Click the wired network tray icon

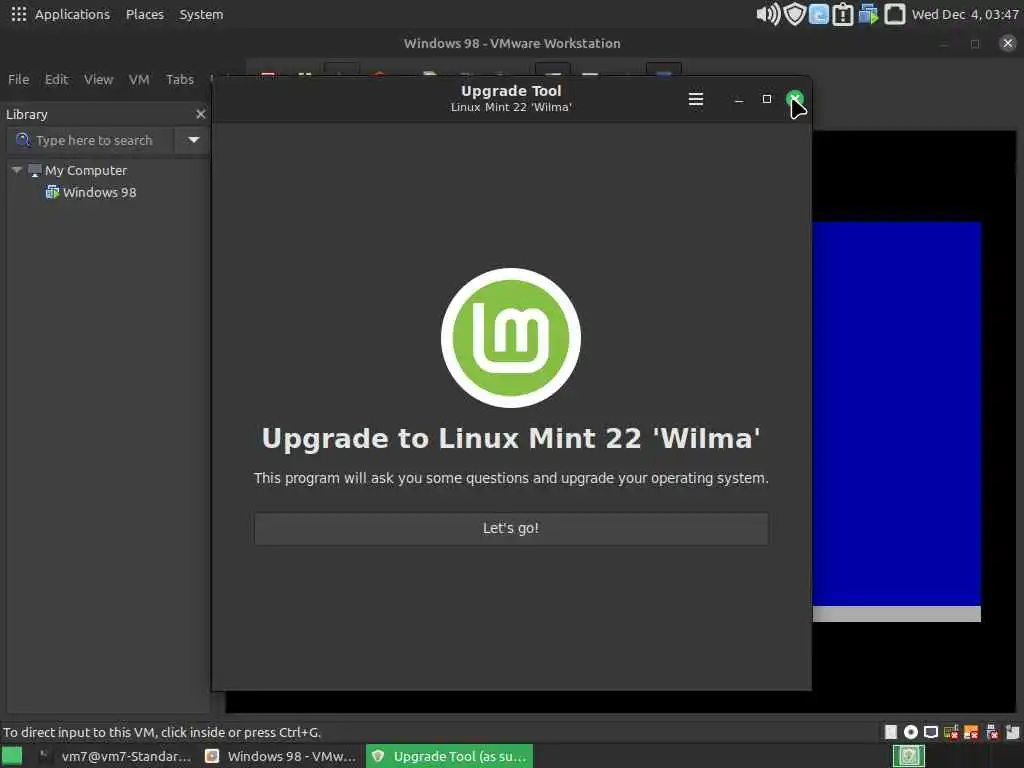coord(895,14)
